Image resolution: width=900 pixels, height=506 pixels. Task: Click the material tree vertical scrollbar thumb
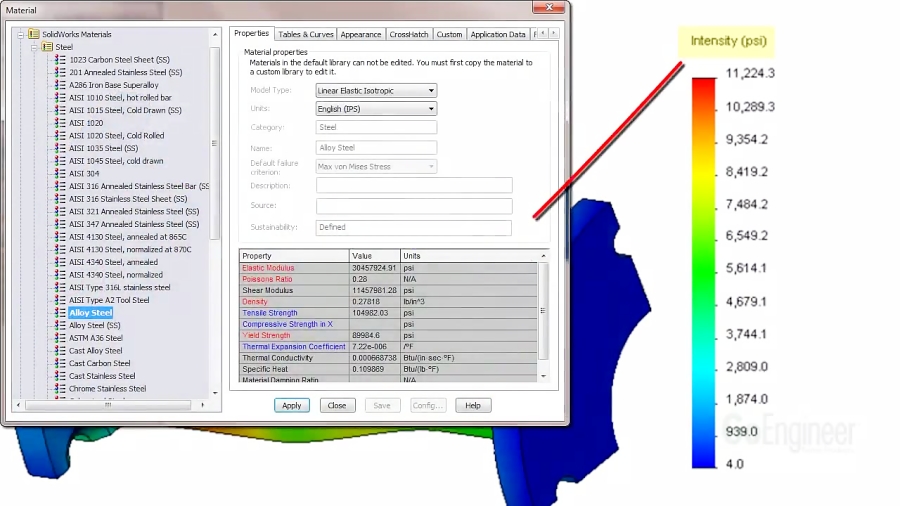tap(215, 143)
